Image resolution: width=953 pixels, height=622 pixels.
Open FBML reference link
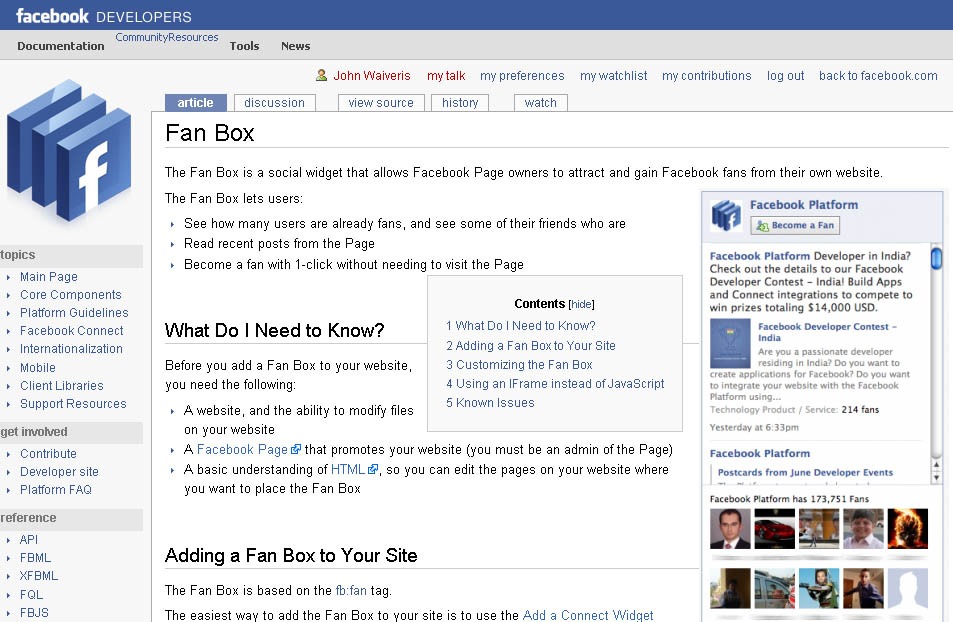click(35, 558)
